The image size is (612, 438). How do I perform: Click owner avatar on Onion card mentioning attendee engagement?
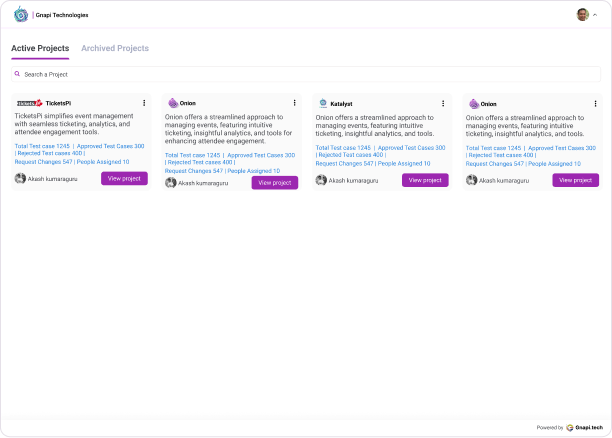coord(171,182)
